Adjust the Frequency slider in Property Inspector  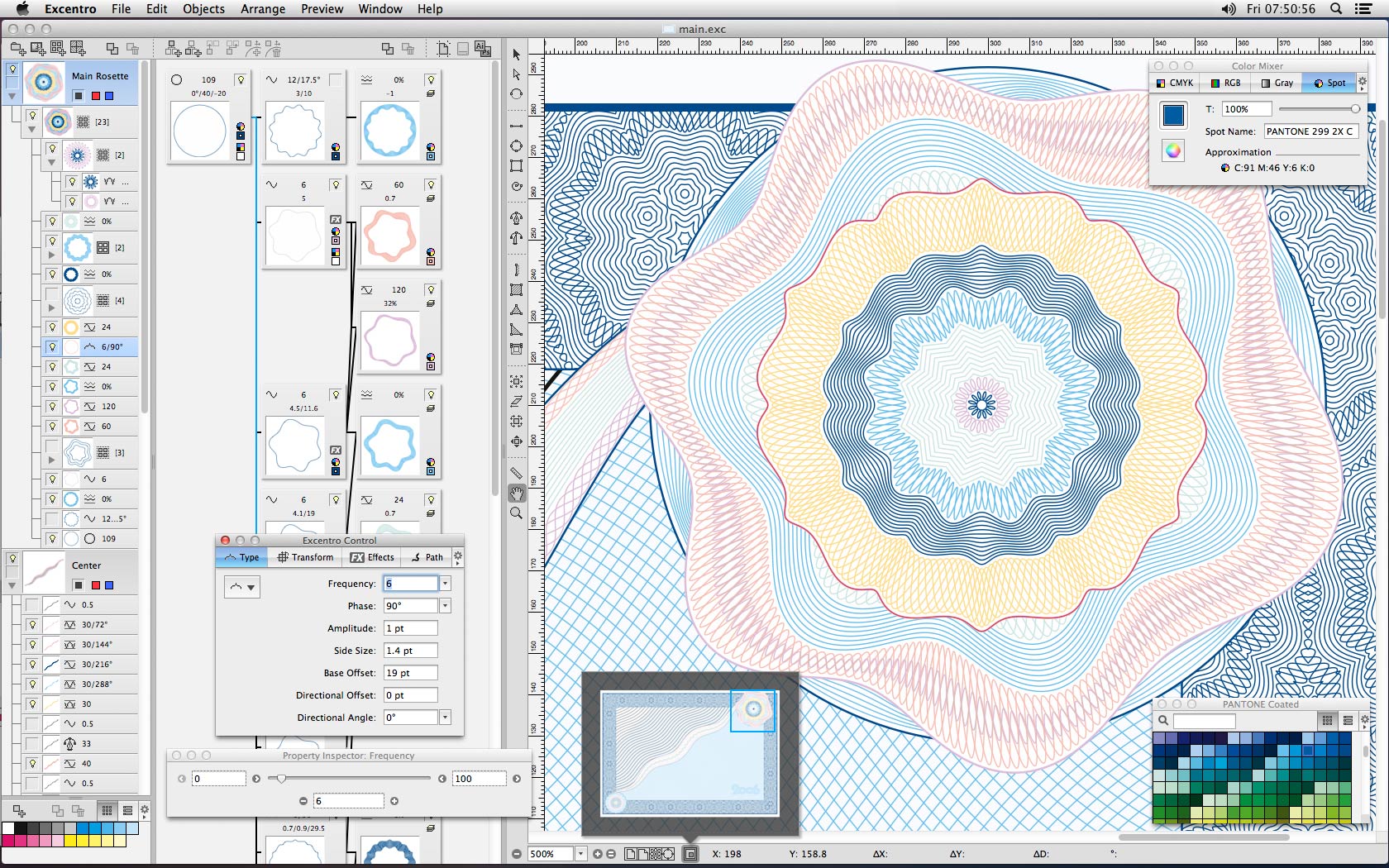pyautogui.click(x=281, y=779)
